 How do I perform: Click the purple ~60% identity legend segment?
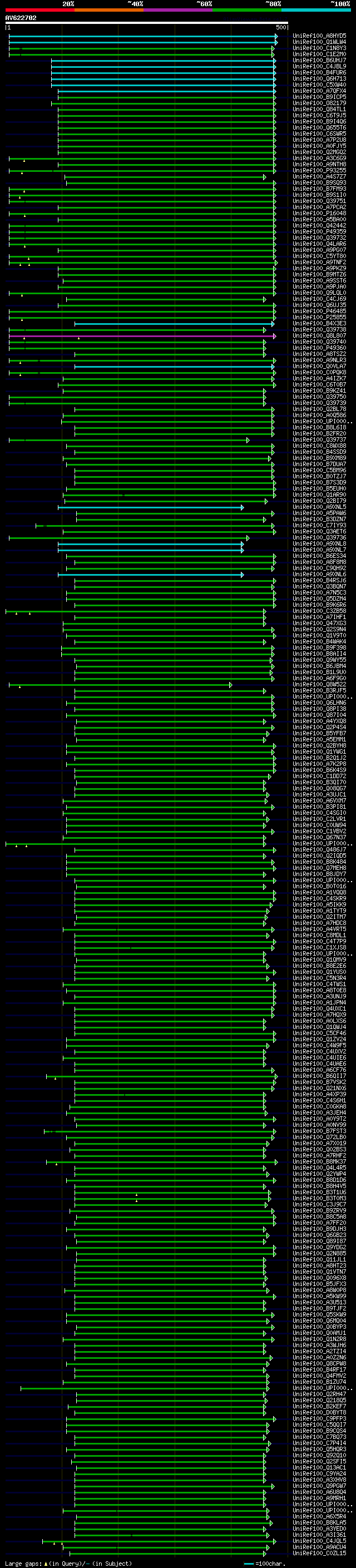coord(177,11)
